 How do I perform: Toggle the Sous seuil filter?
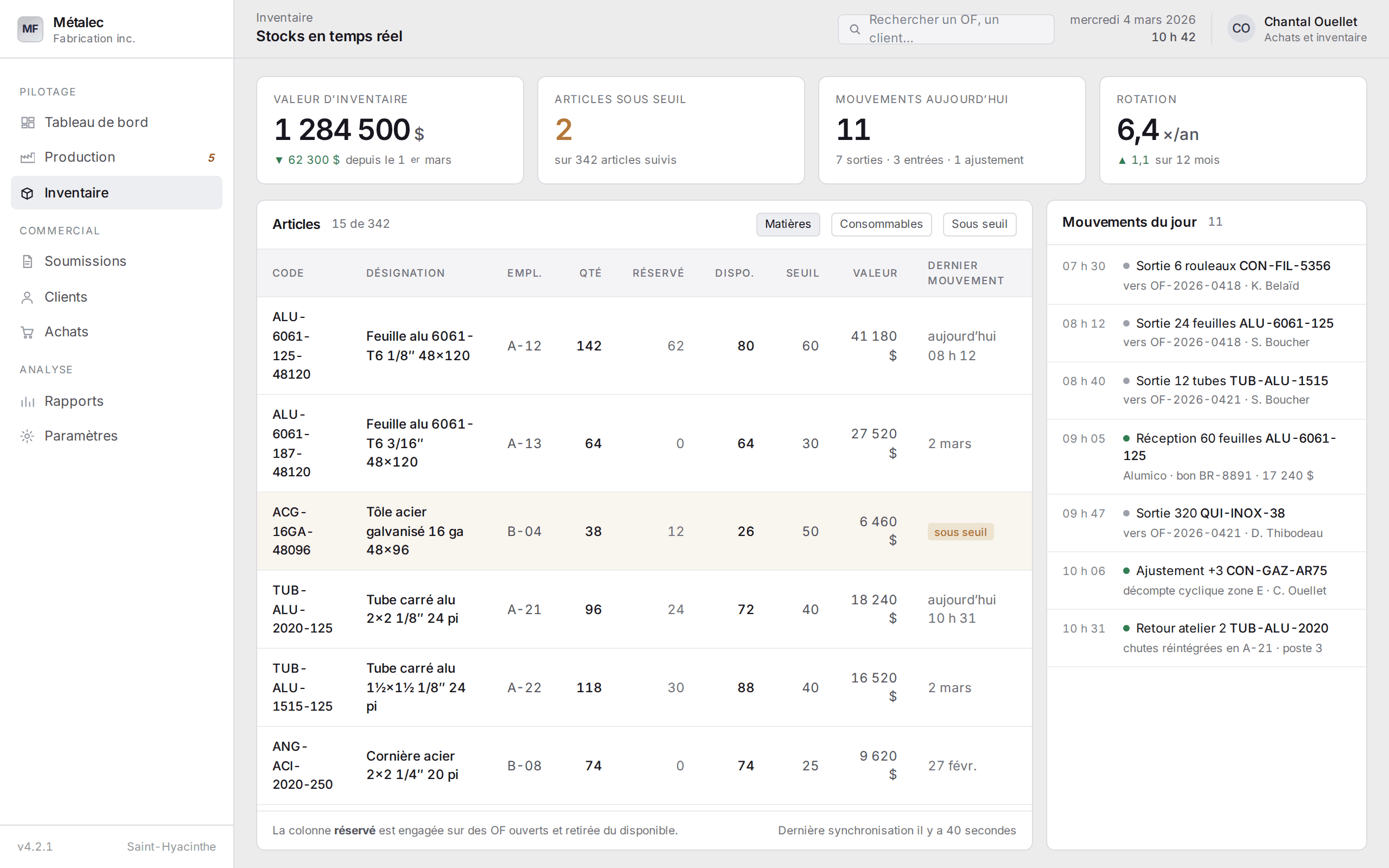pyautogui.click(x=979, y=224)
